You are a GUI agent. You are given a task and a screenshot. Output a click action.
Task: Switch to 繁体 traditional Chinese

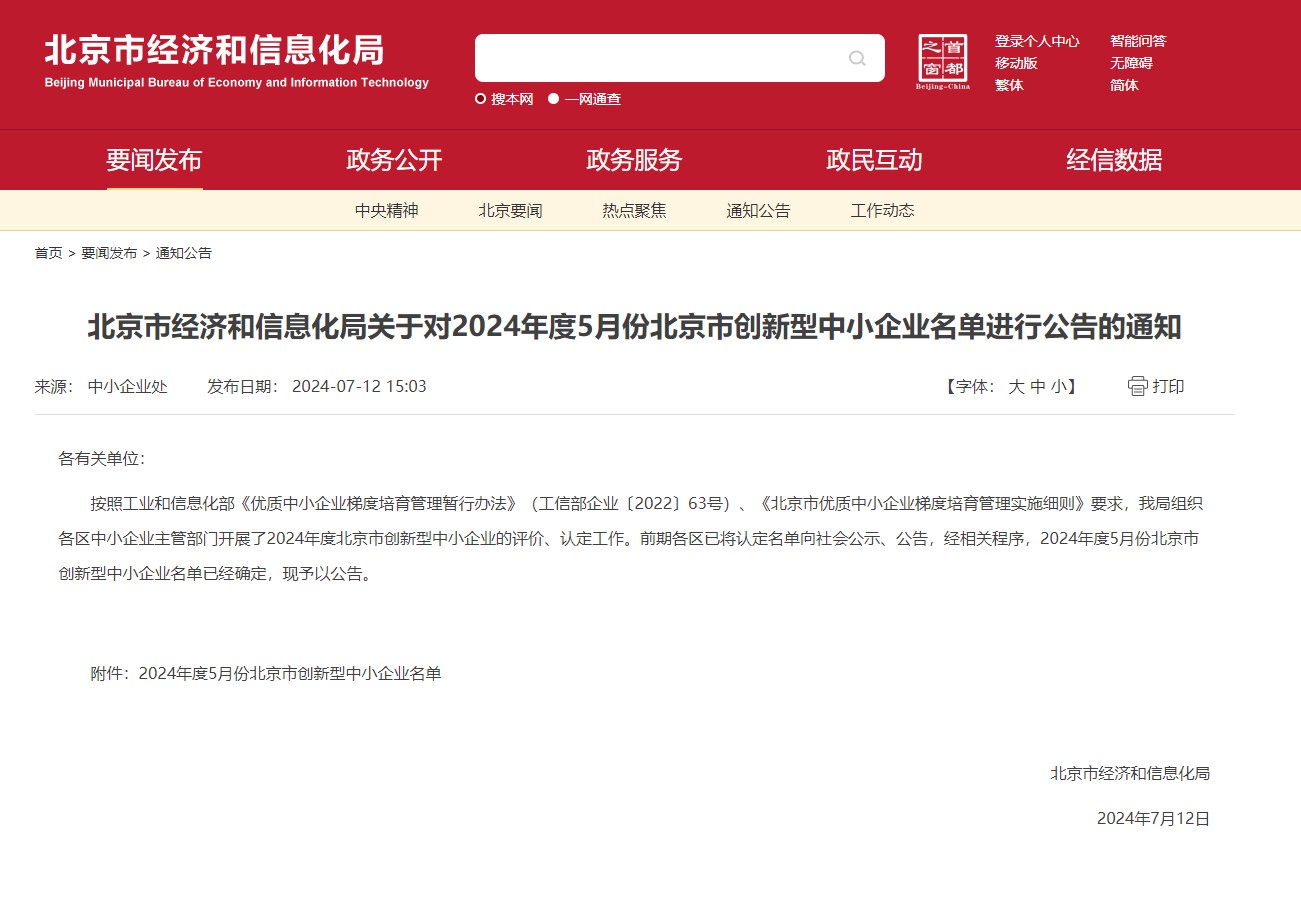tap(1008, 85)
